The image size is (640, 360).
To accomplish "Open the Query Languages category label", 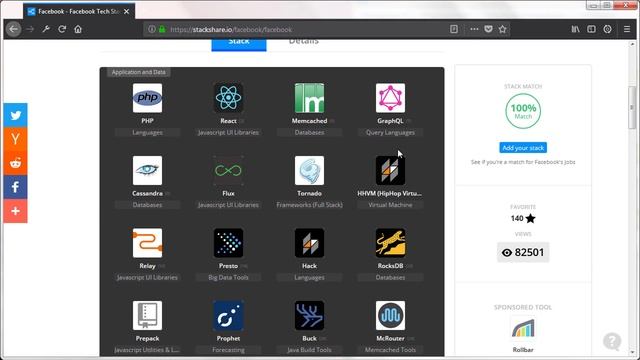I will [390, 132].
